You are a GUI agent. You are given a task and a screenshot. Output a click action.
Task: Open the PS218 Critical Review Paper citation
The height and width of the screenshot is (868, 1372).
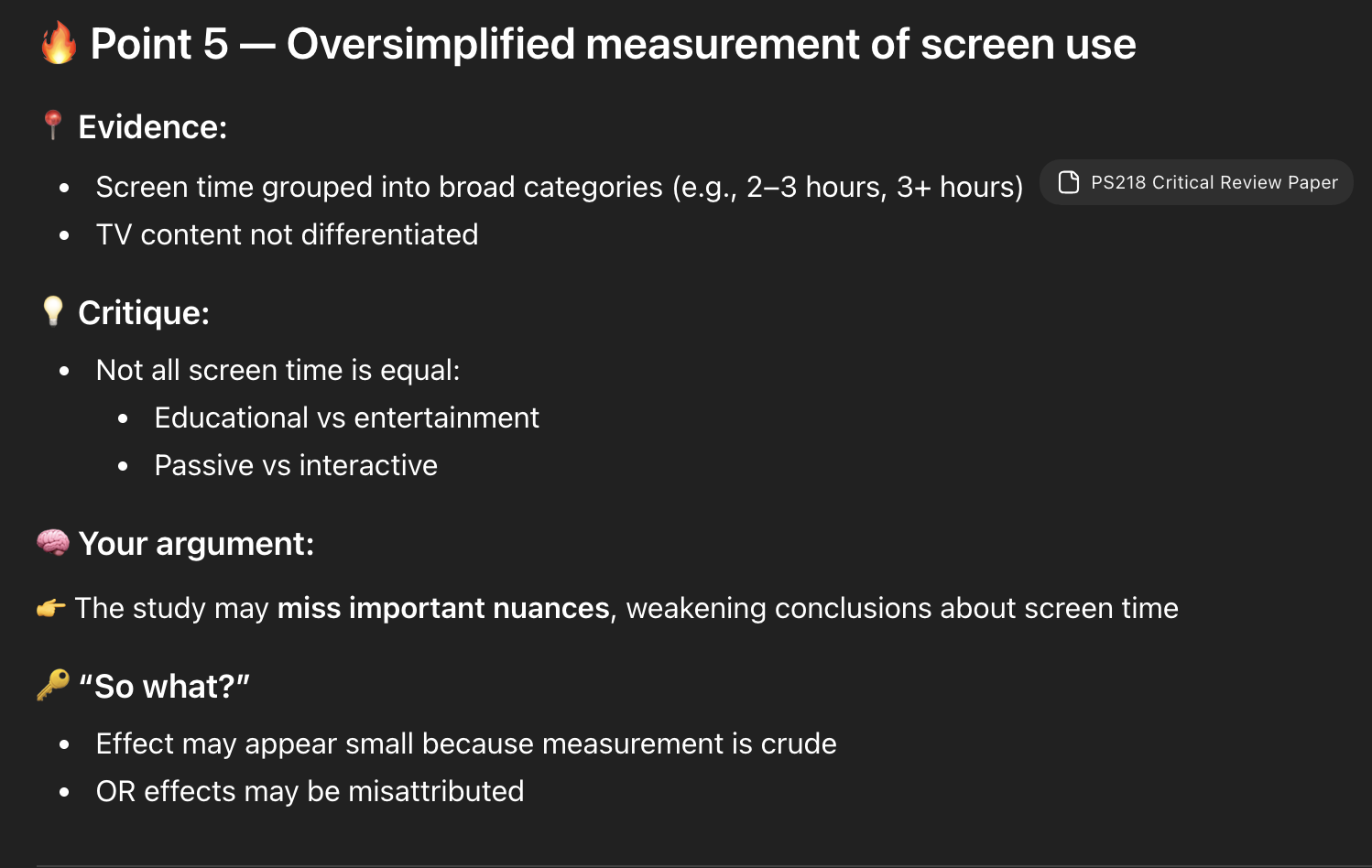tap(1196, 182)
